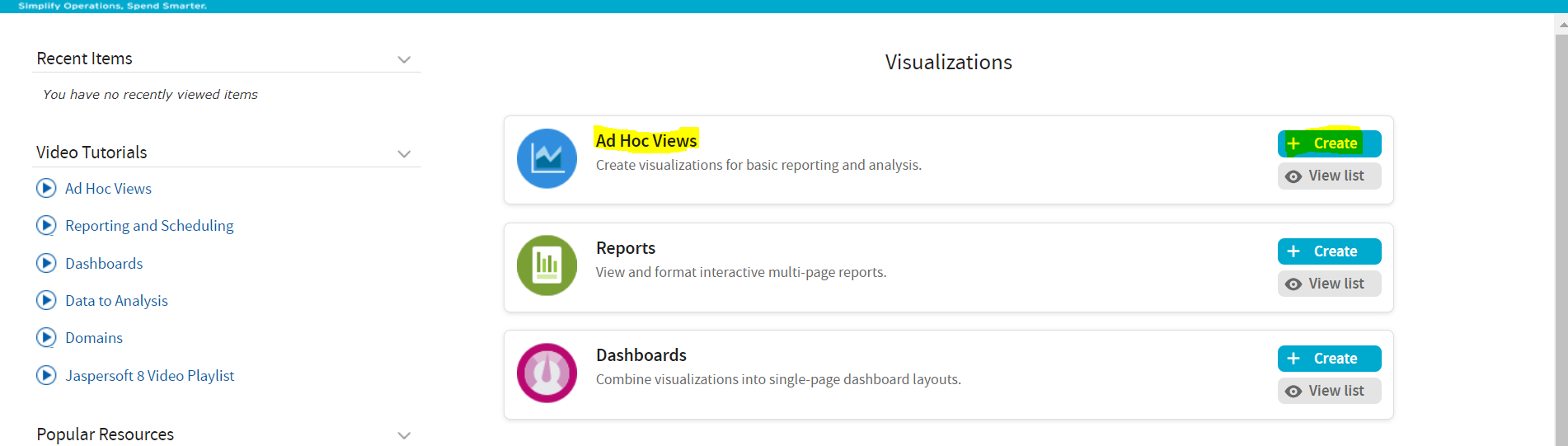Click the green Reports icon
This screenshot has height=446, width=1568.
[547, 265]
